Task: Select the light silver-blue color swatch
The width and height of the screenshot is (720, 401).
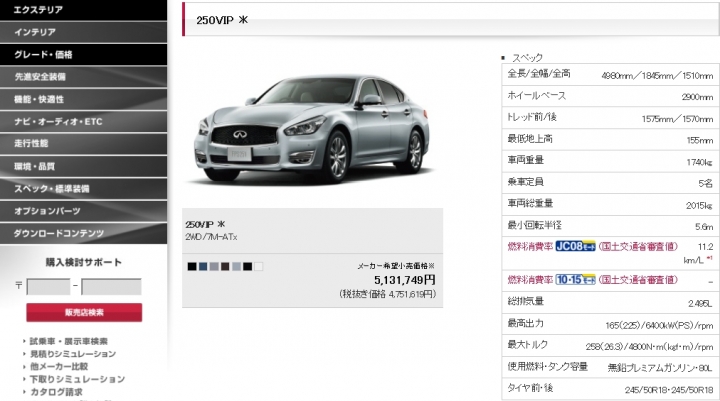Action: 236,266
